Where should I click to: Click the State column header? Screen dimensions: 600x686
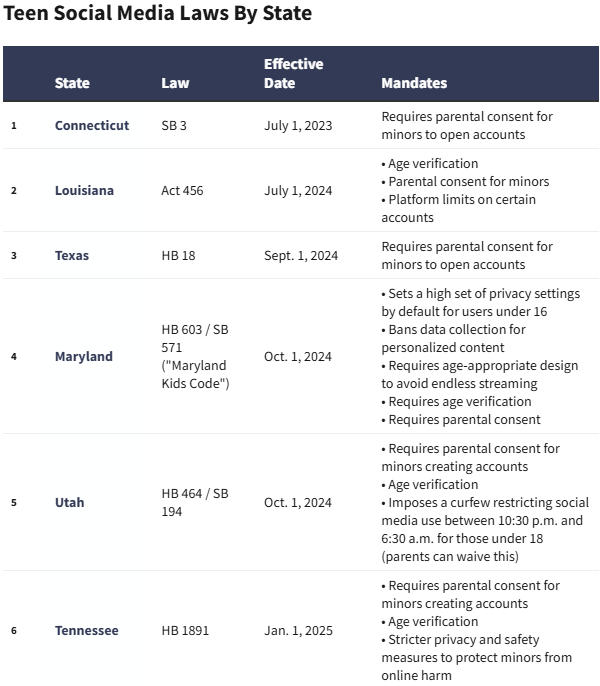click(x=72, y=83)
